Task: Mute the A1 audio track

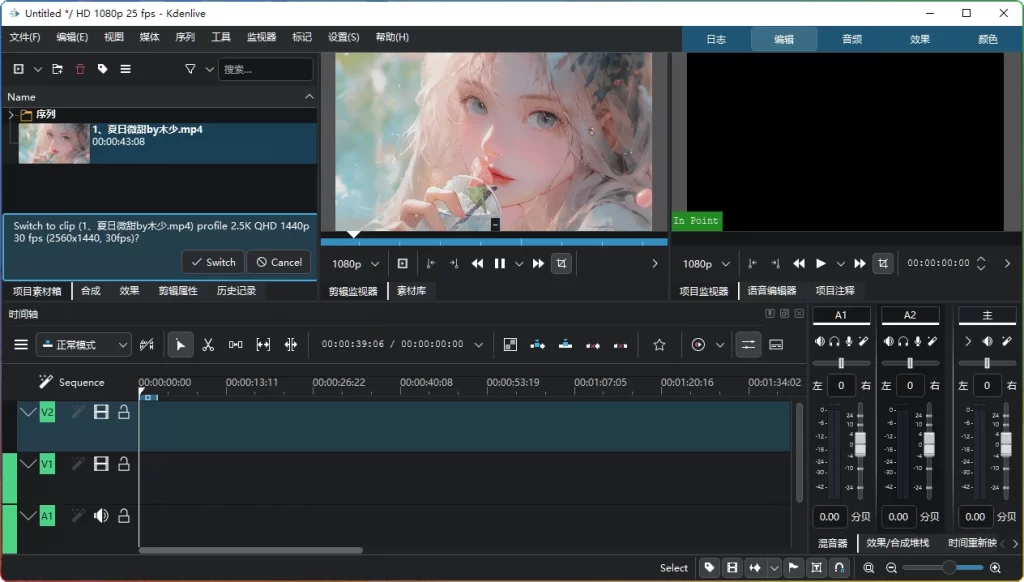Action: pos(102,516)
